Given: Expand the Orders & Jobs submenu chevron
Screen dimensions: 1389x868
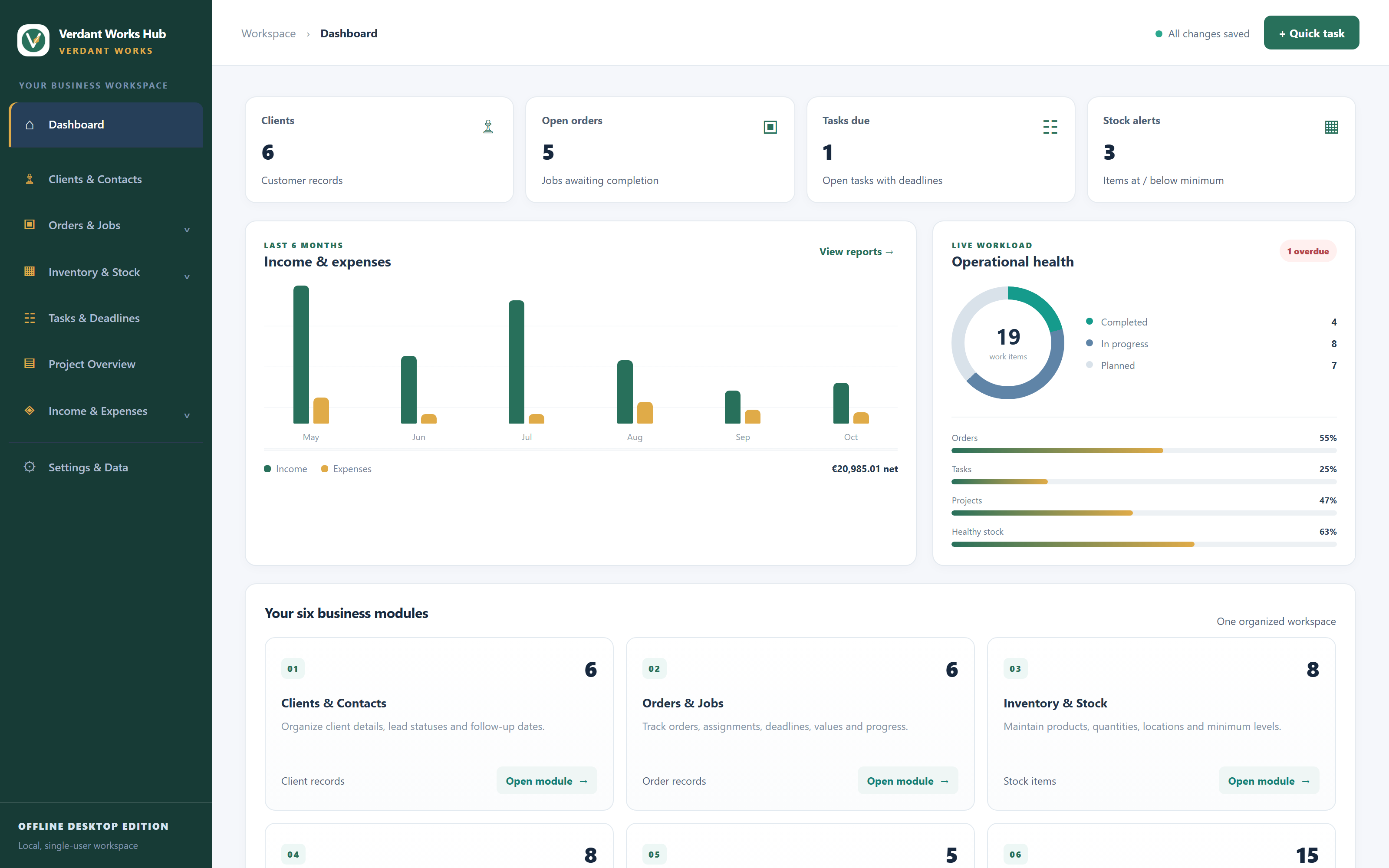Looking at the screenshot, I should (187, 230).
